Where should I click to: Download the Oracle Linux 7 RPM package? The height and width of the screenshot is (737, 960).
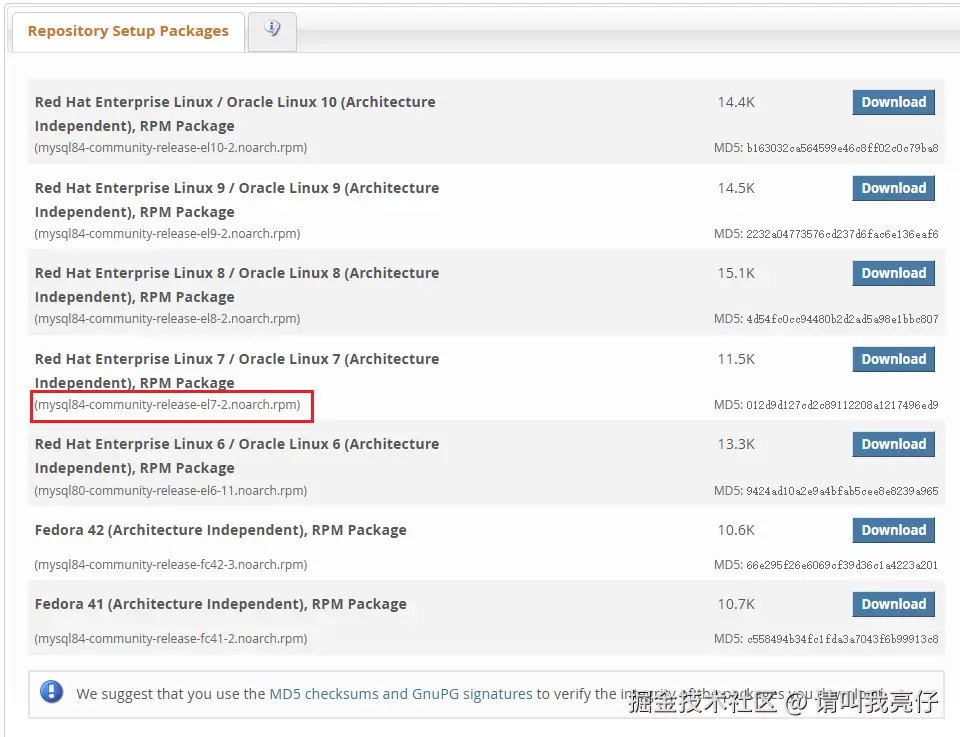tap(893, 359)
